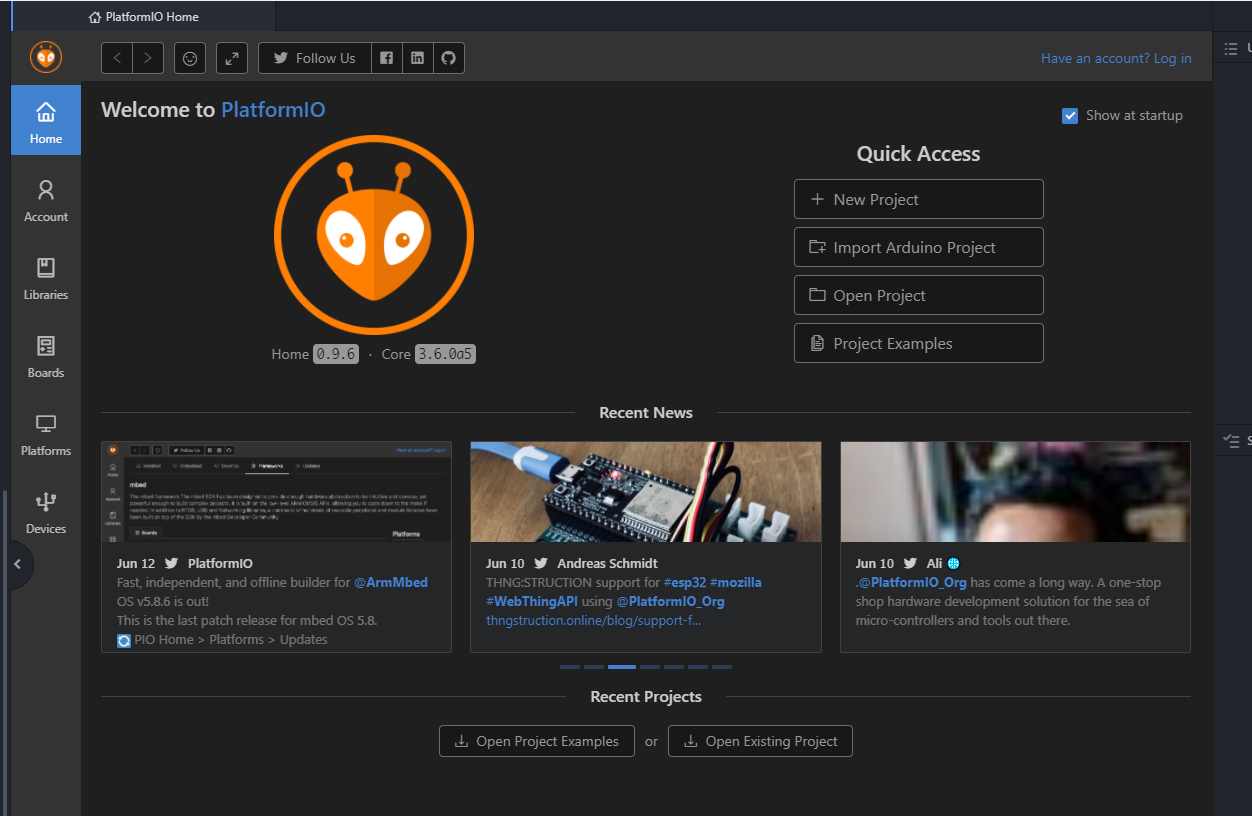Click the Open Project button in Quick Access

click(919, 295)
